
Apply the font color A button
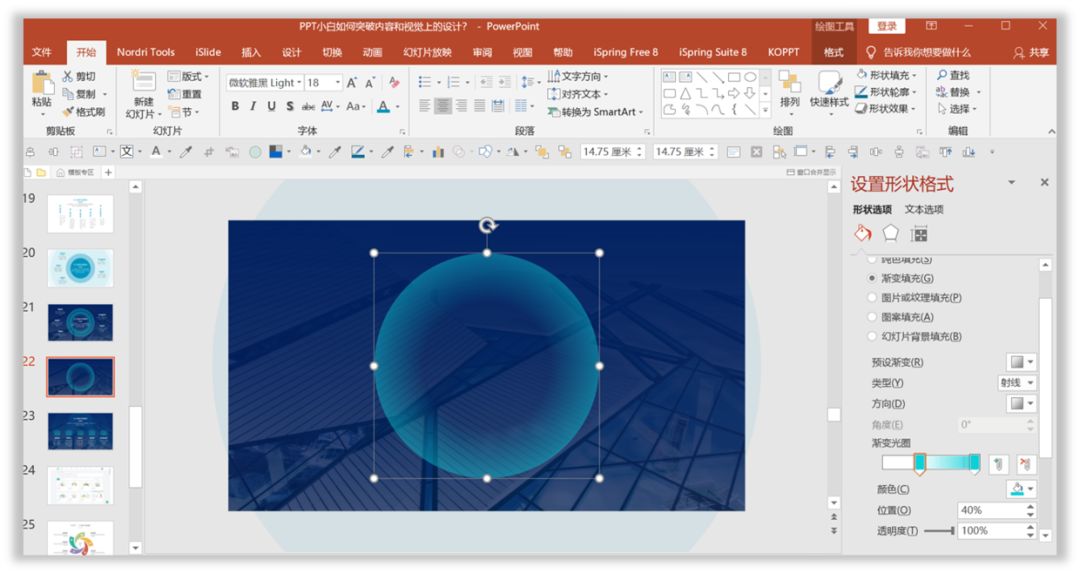coord(384,106)
